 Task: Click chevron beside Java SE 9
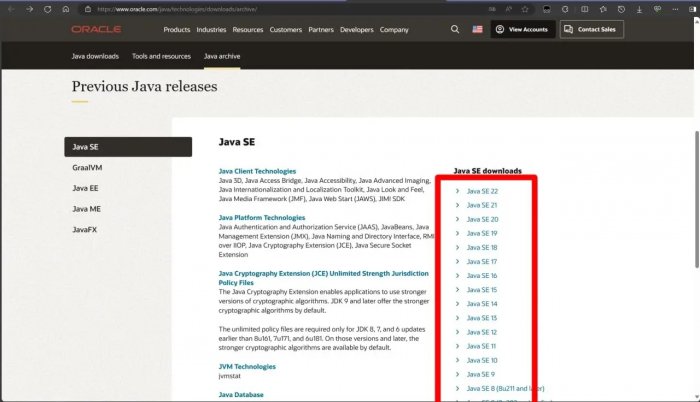457,374
